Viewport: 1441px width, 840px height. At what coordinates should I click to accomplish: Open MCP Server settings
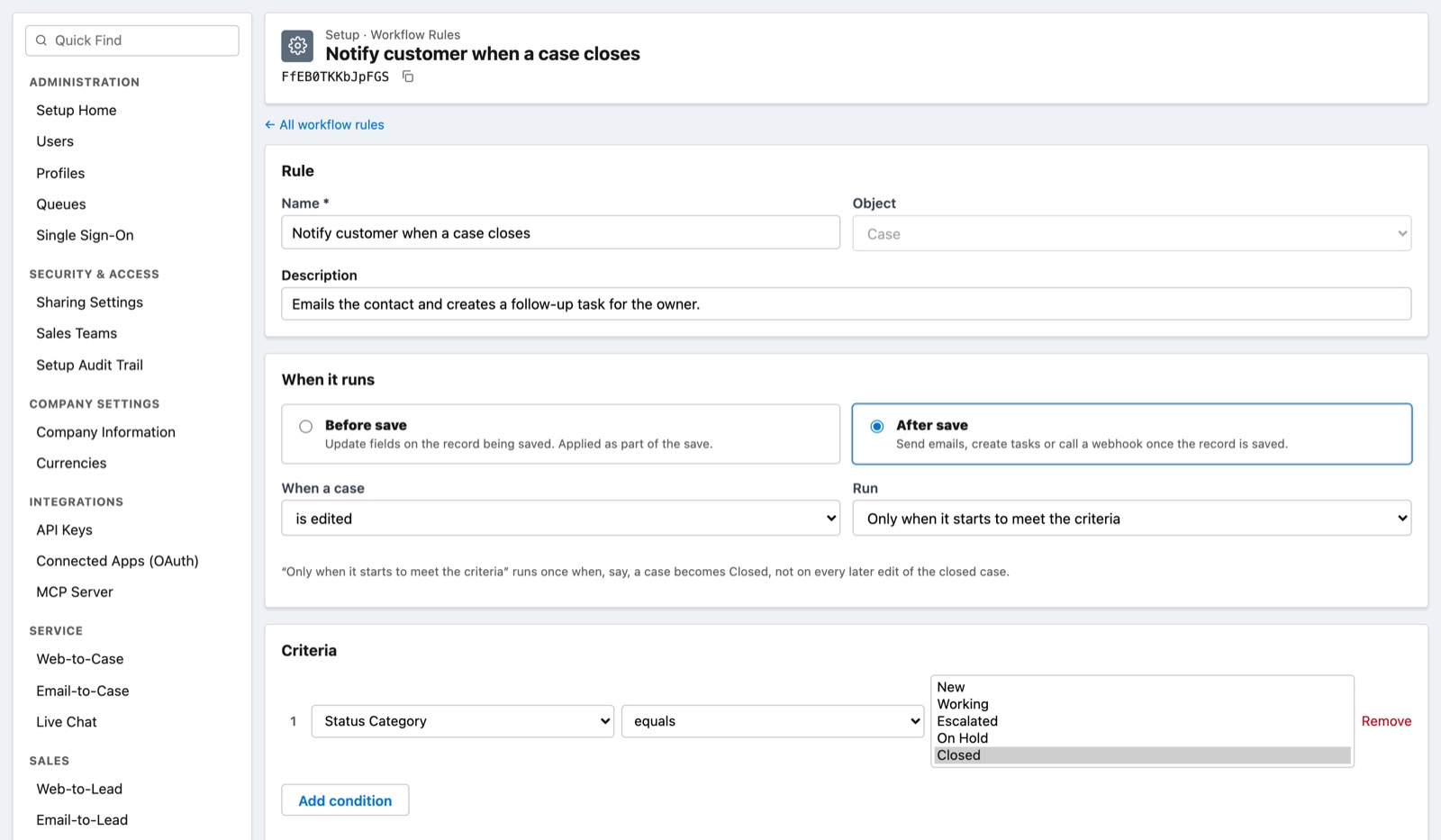75,592
